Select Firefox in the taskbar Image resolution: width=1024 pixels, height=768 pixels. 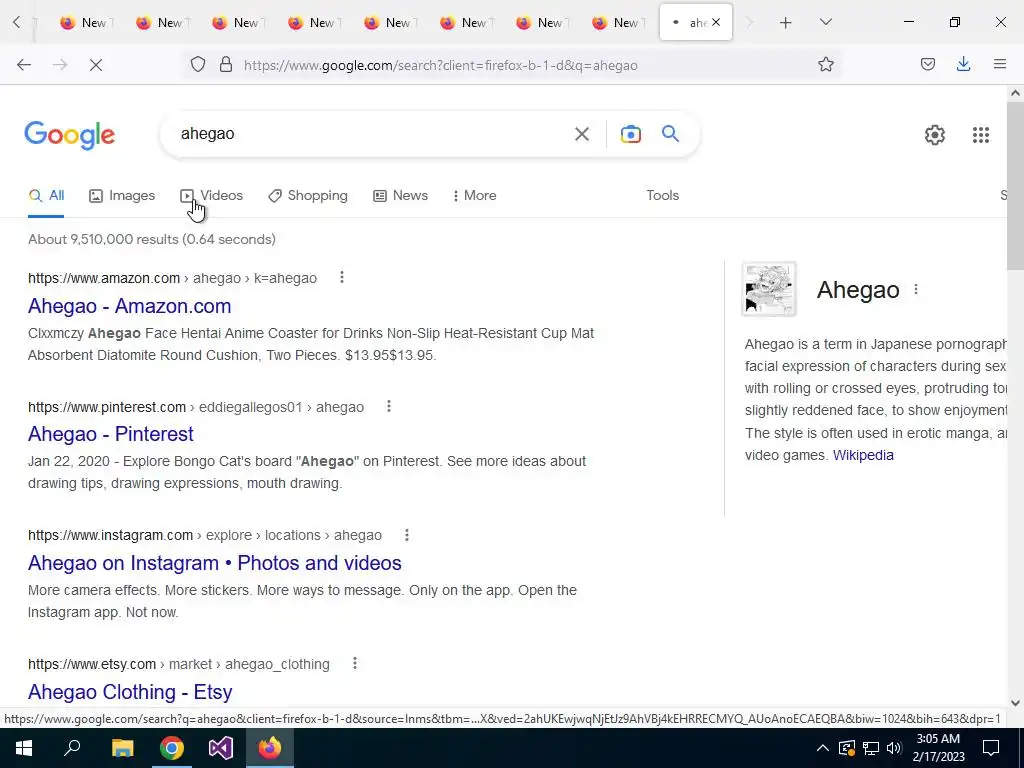click(270, 748)
